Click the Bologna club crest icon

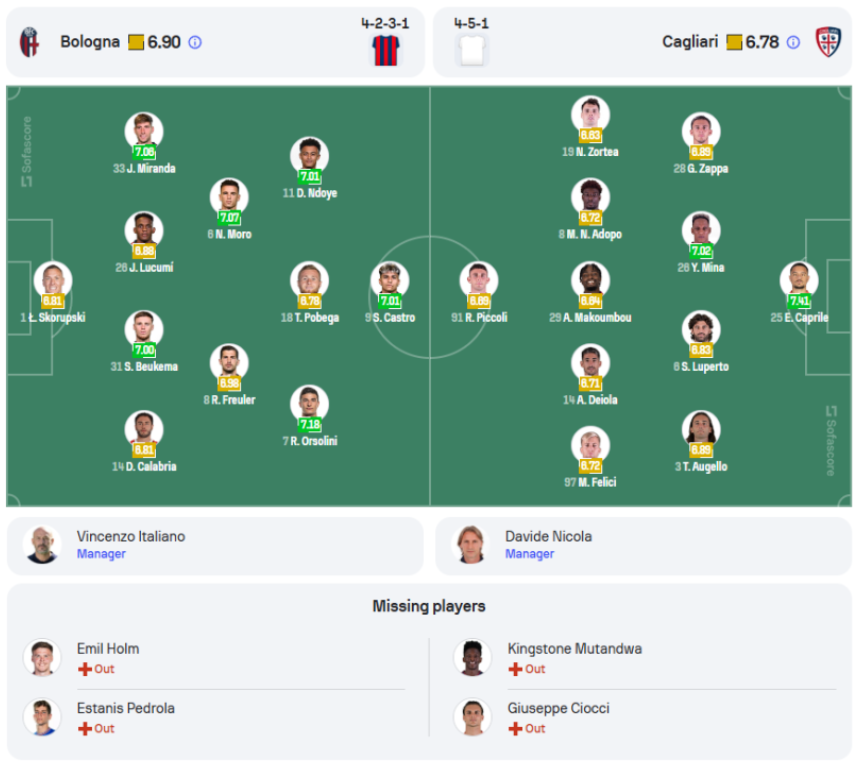(29, 42)
